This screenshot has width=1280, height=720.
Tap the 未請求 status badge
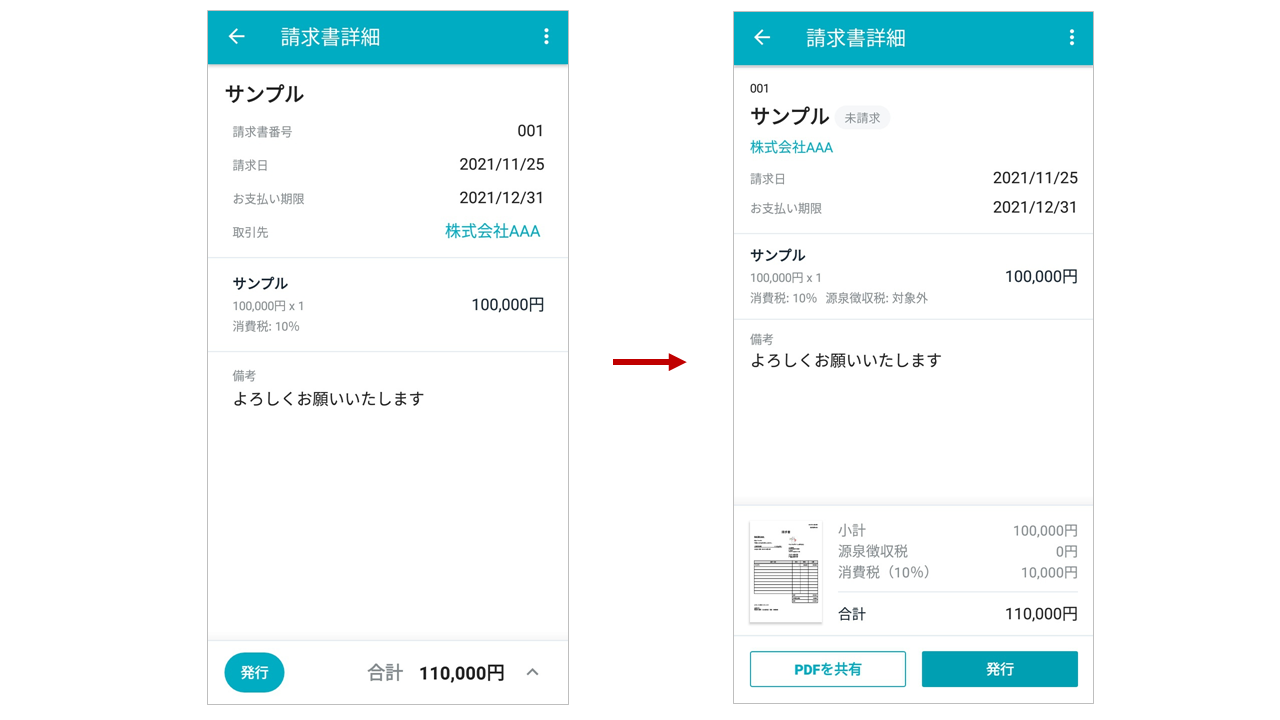point(862,118)
